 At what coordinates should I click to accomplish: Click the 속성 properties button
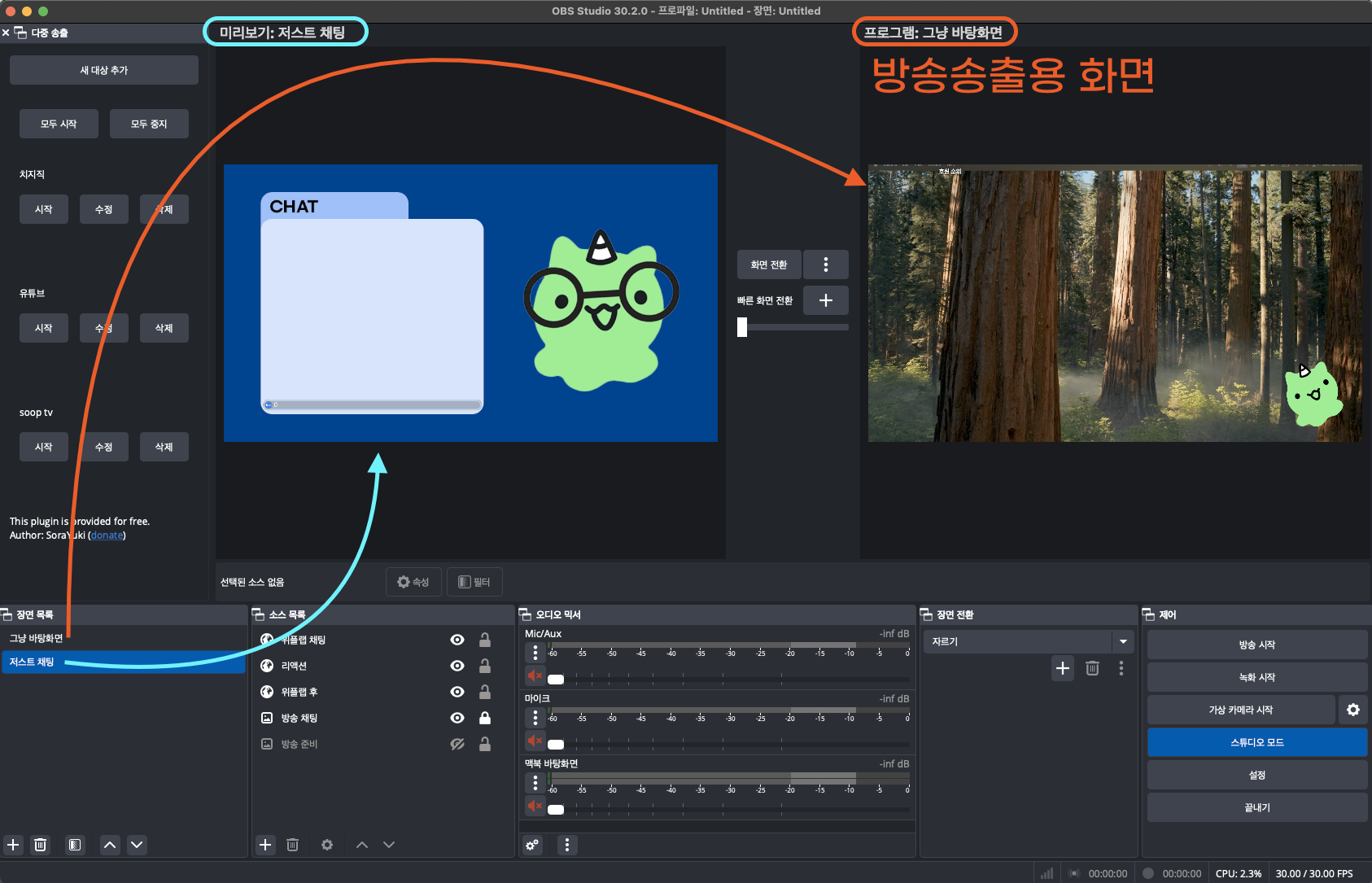[x=413, y=582]
